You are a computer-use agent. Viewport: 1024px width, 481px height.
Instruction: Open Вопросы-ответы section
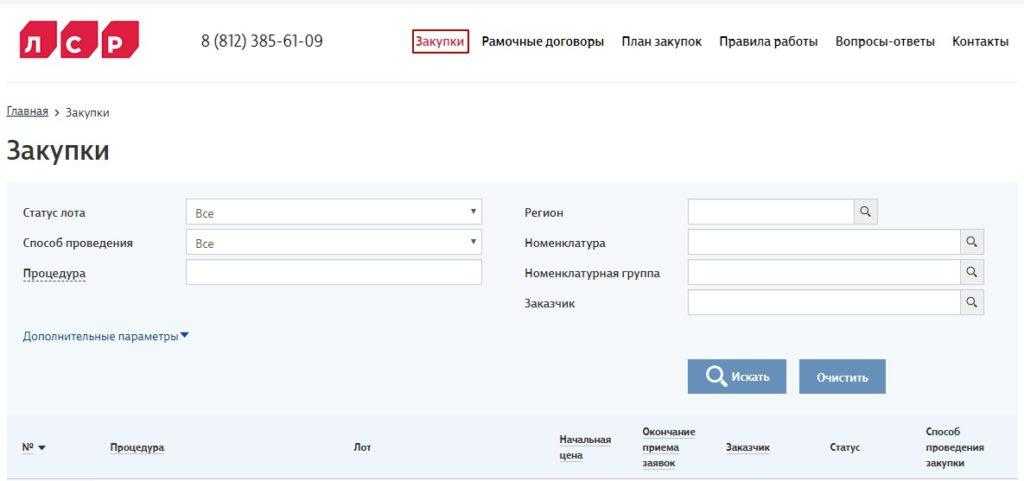(884, 42)
